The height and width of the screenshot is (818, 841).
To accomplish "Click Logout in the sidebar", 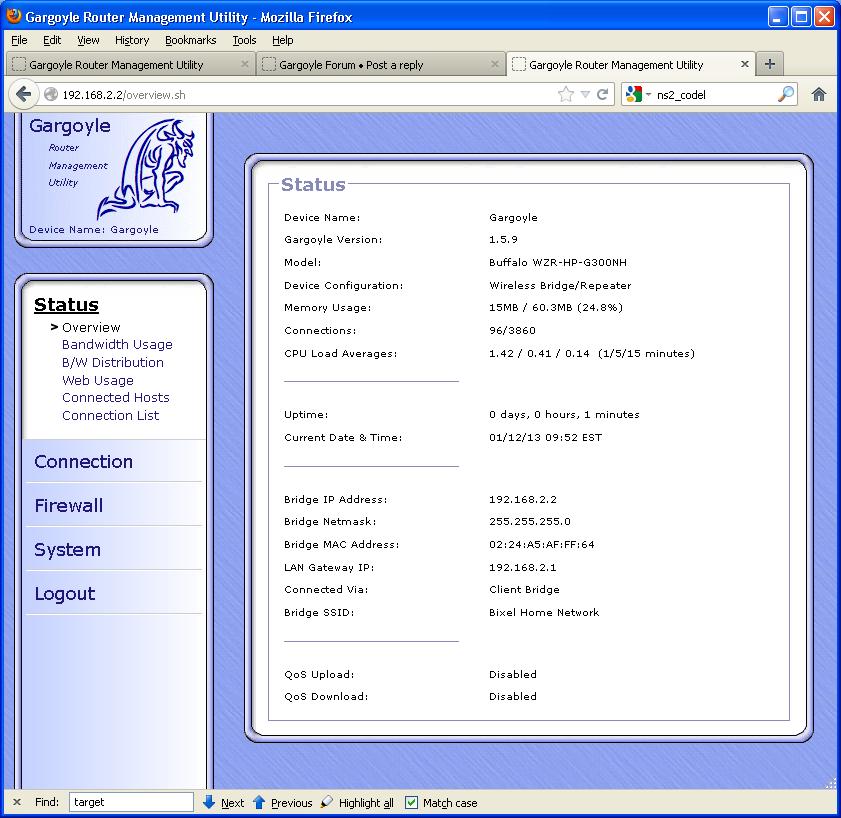I will click(x=65, y=594).
